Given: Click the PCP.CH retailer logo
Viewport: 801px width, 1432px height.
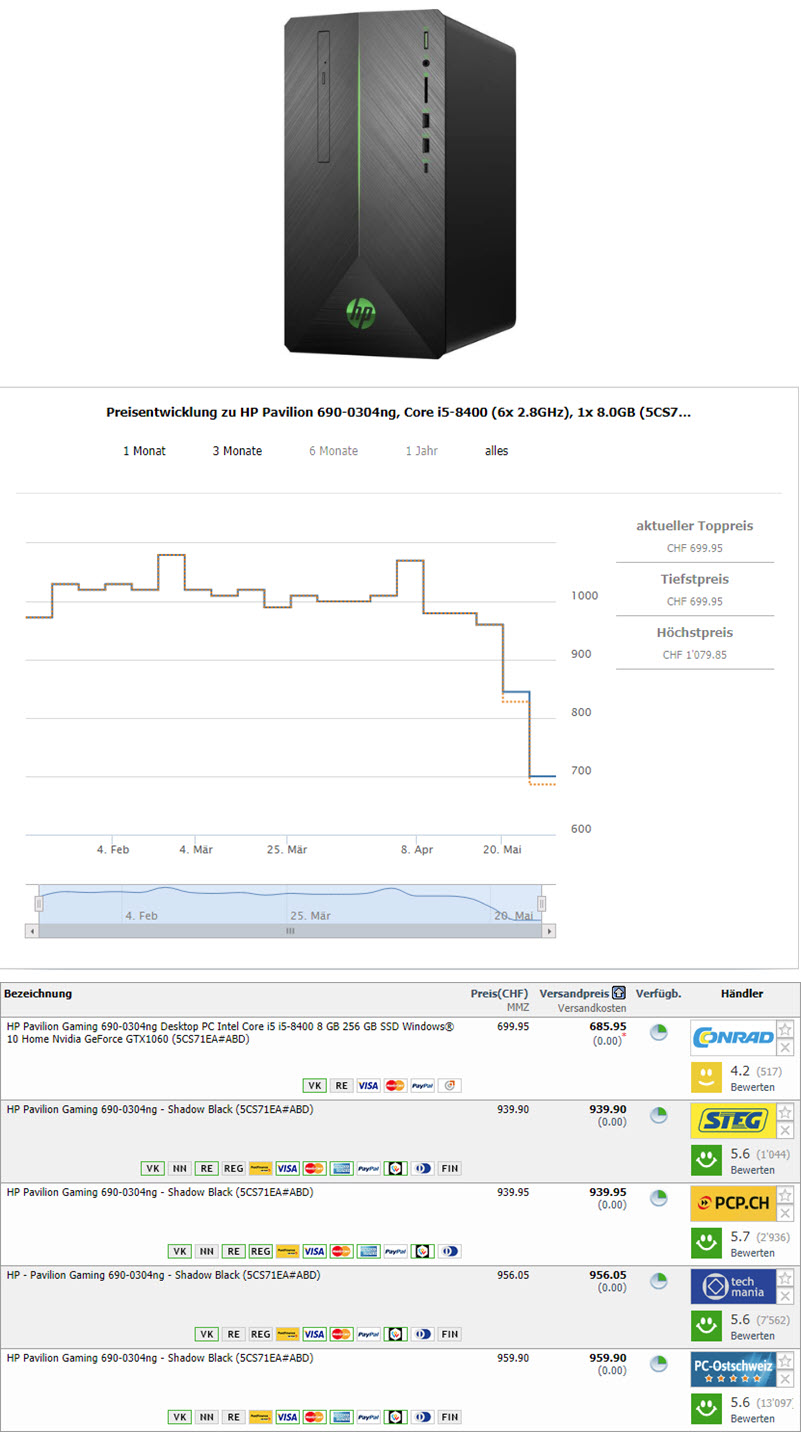Looking at the screenshot, I should point(733,1204).
